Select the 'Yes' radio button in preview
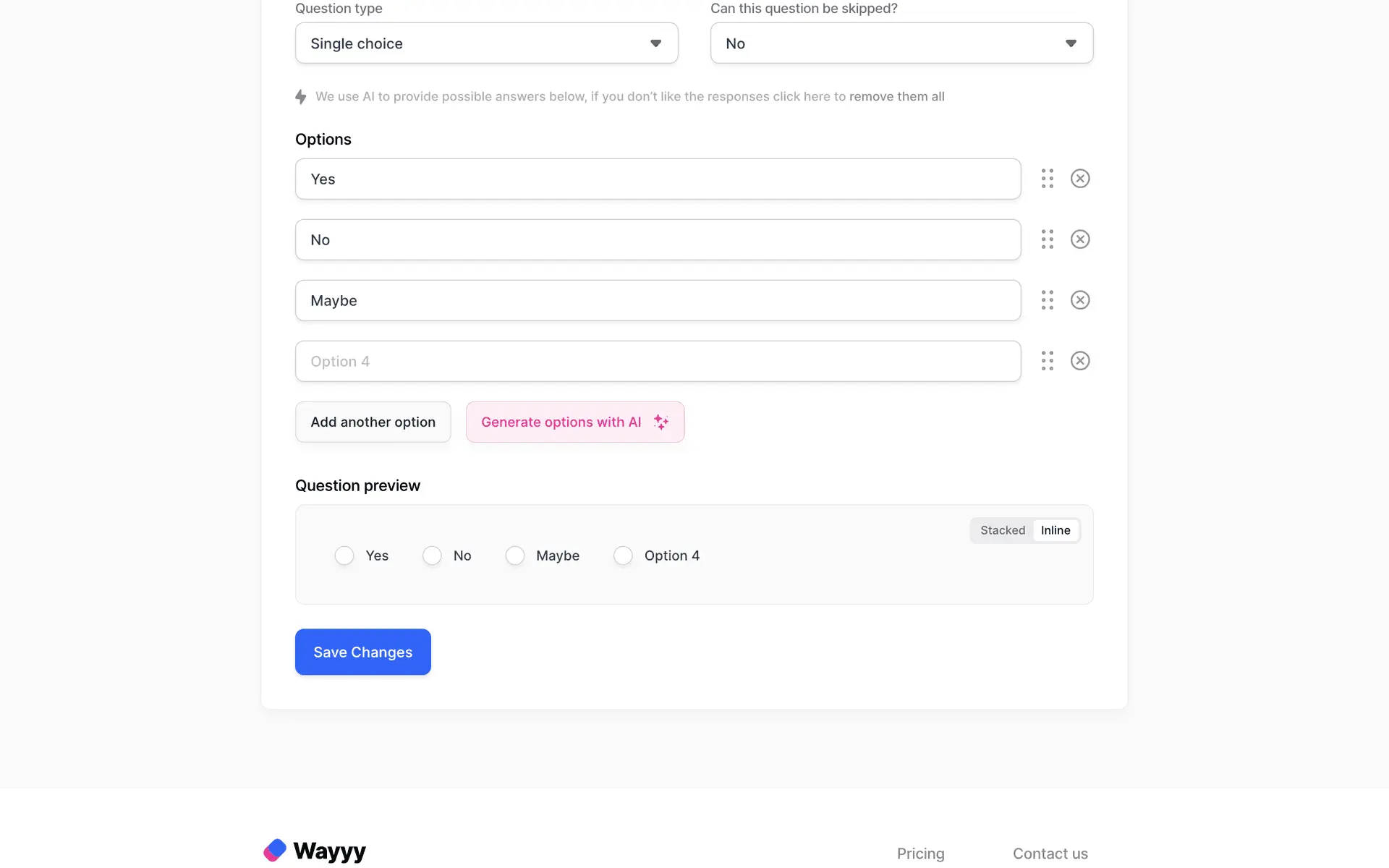The width and height of the screenshot is (1389, 868). [x=344, y=556]
